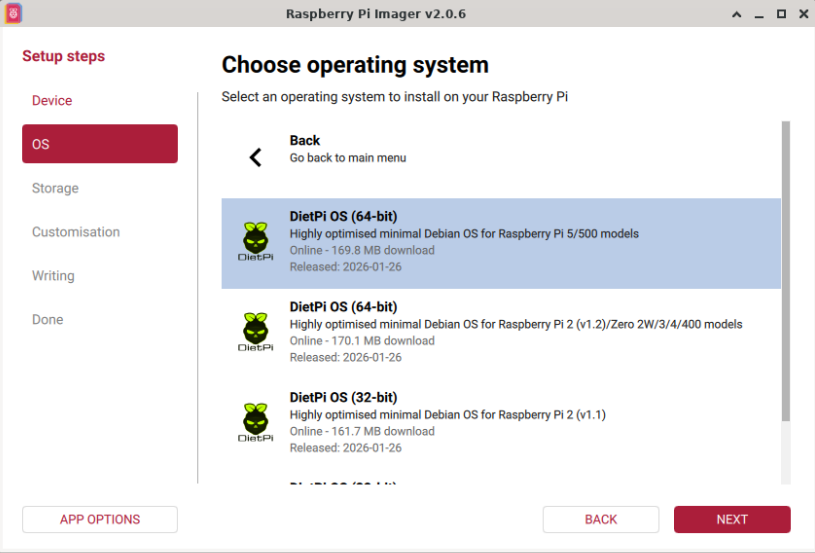
Task: Click the OS list vertical scrollbar thumb
Action: coord(786,271)
